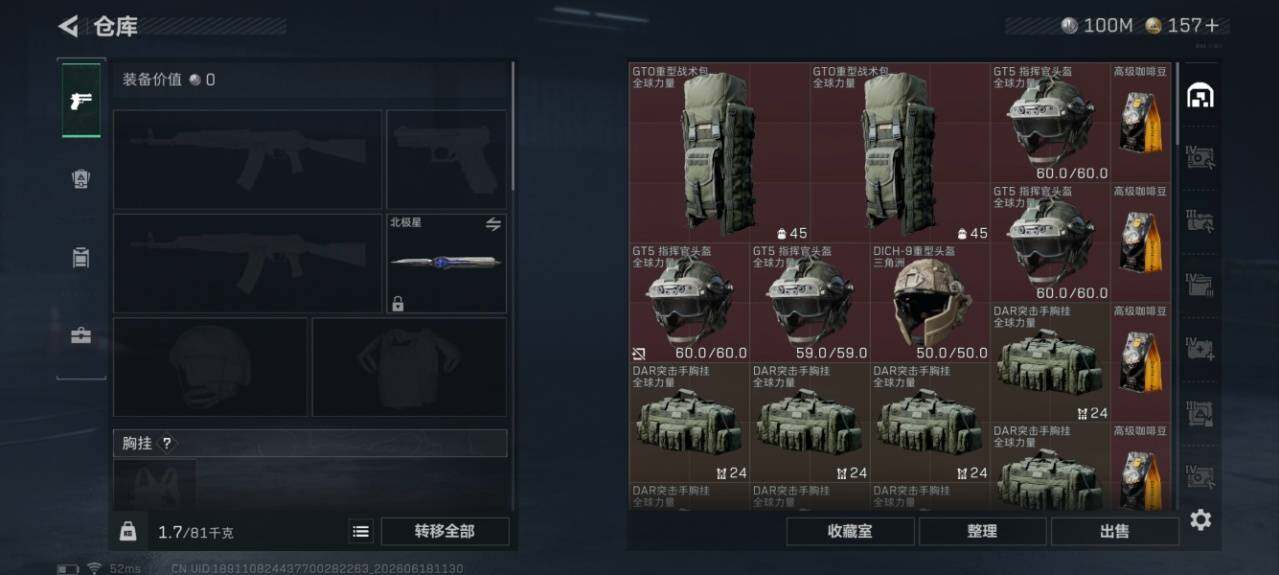This screenshot has width=1279, height=575.
Task: Click the storage lock icon beside weight
Action: tap(128, 532)
